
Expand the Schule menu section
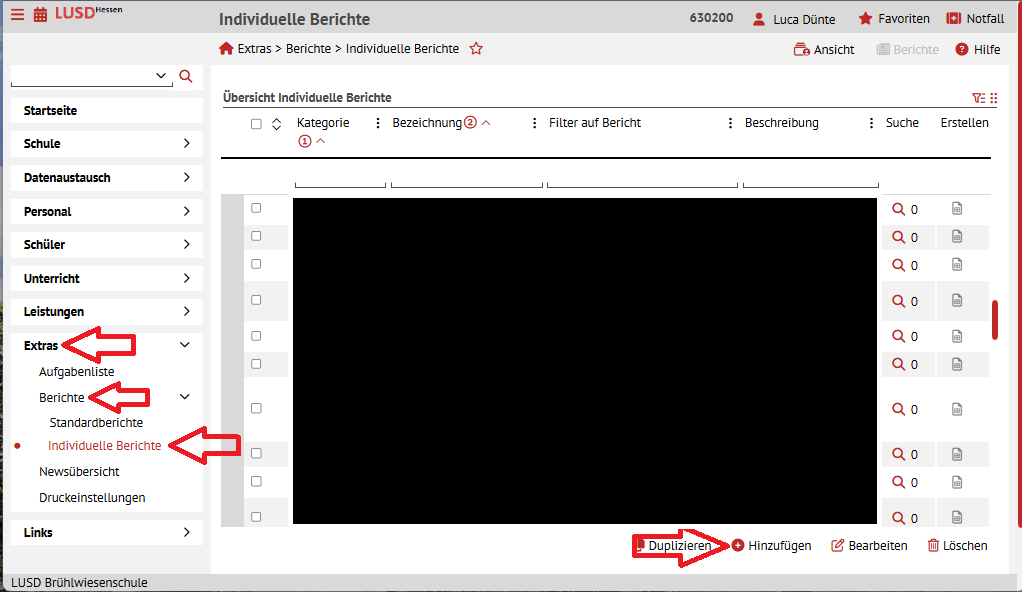point(107,143)
